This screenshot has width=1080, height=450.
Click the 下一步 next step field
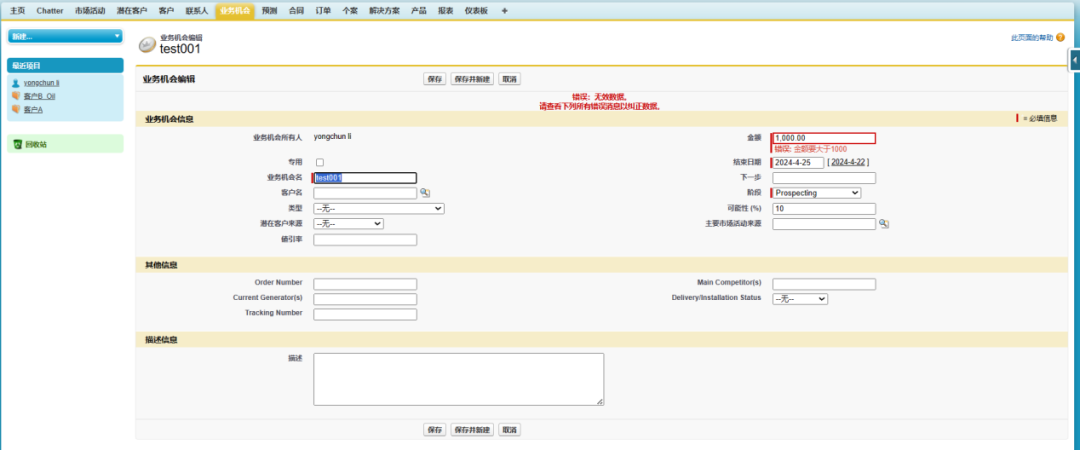point(824,178)
